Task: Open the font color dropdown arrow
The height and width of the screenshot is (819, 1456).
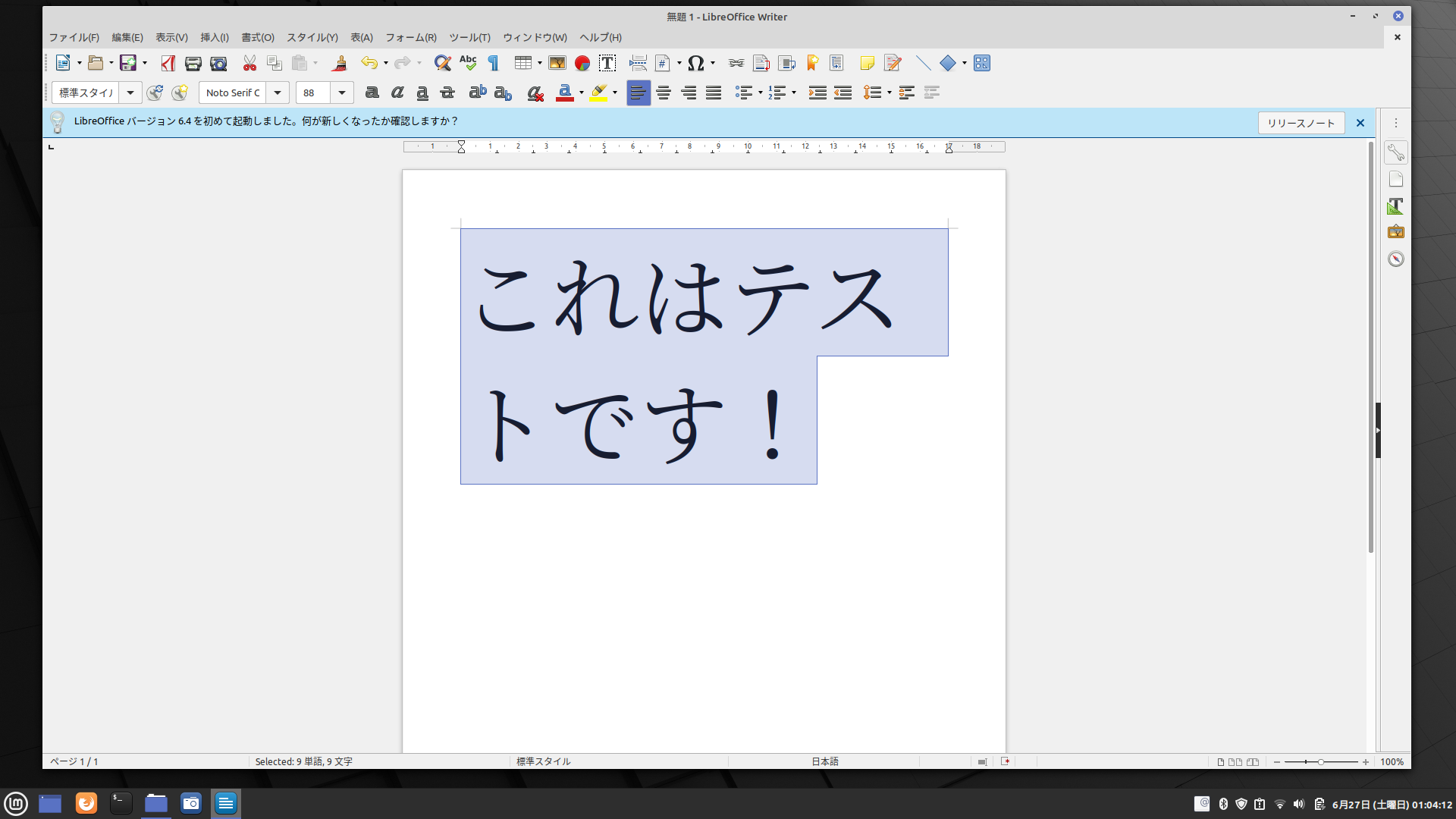Action: point(582,93)
